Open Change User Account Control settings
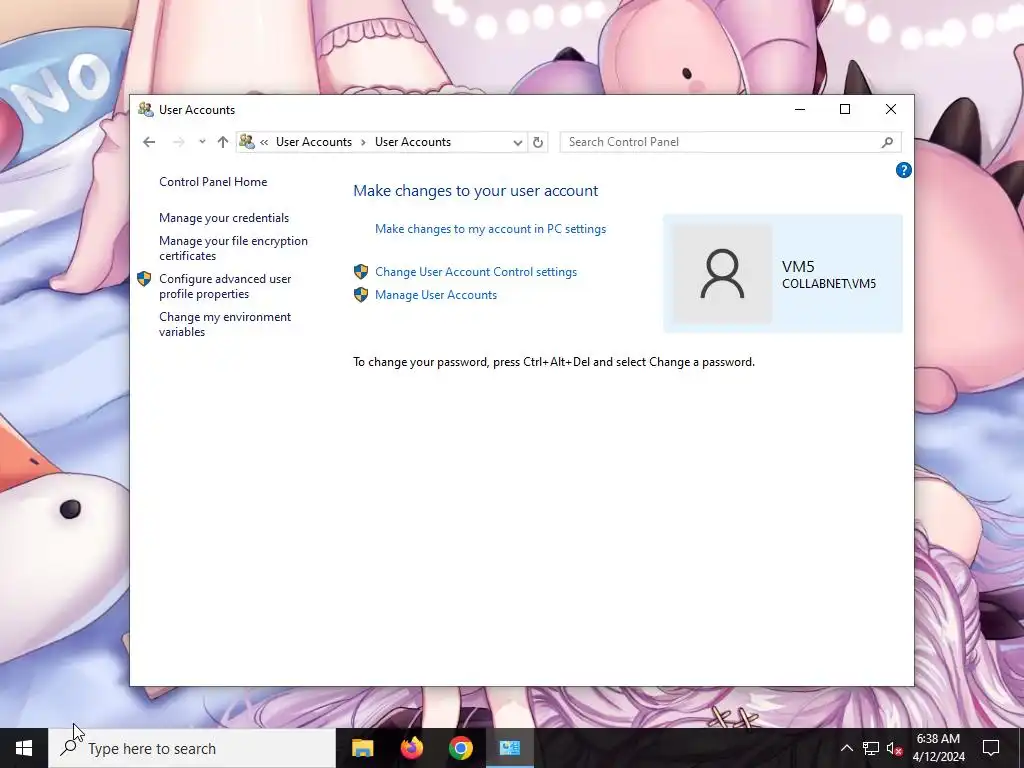 (x=476, y=272)
